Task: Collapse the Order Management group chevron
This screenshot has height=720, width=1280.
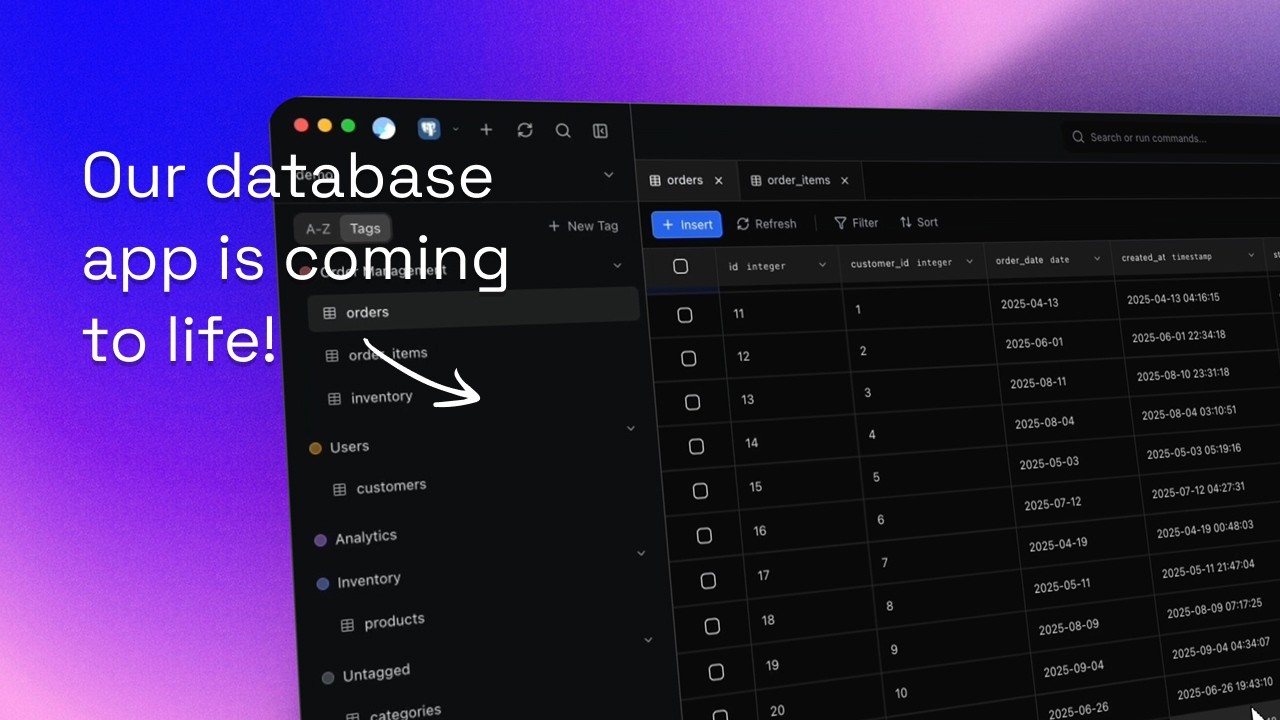Action: [x=617, y=266]
